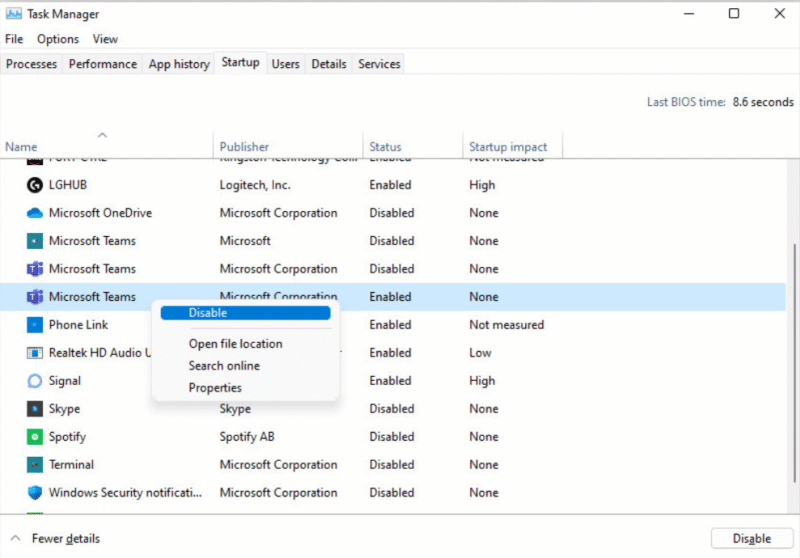Sort by Status column header
The image size is (800, 558).
[x=385, y=147]
